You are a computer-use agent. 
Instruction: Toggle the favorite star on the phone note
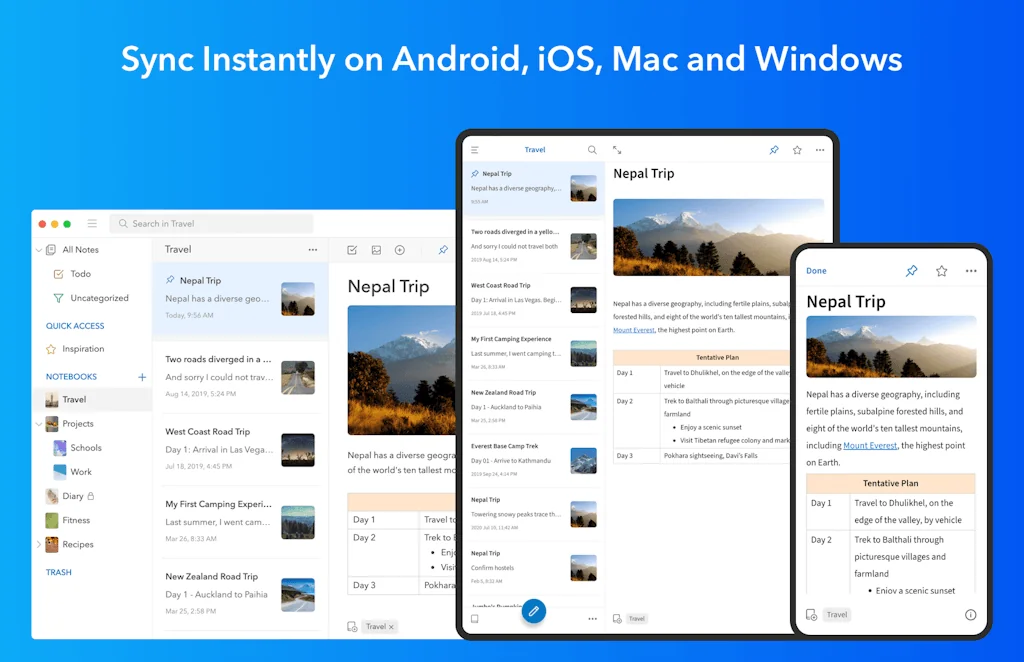pyautogui.click(x=941, y=271)
